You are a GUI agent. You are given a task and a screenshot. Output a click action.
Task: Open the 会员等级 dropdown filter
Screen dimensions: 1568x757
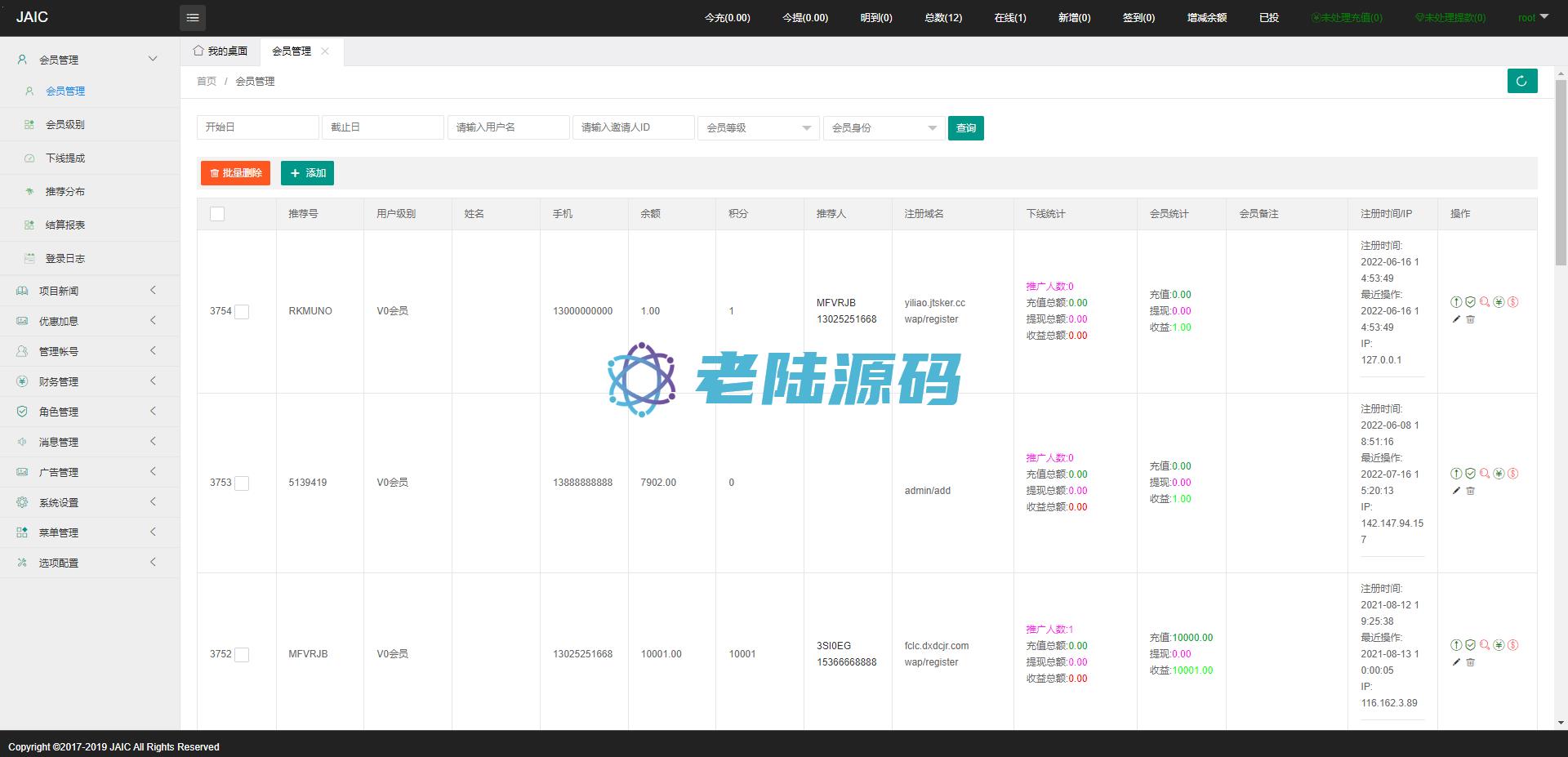pos(758,128)
